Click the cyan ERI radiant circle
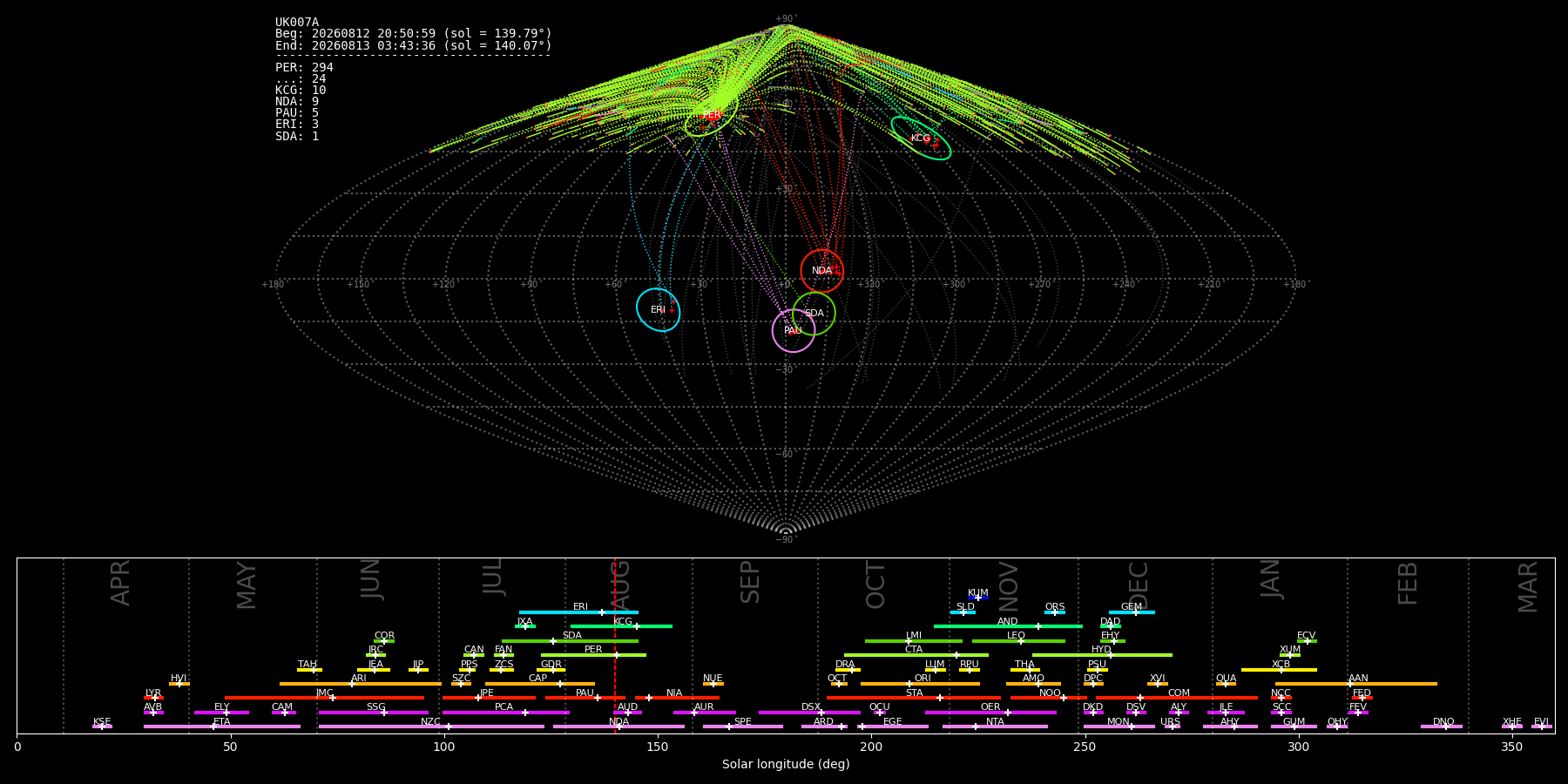 pyautogui.click(x=658, y=310)
